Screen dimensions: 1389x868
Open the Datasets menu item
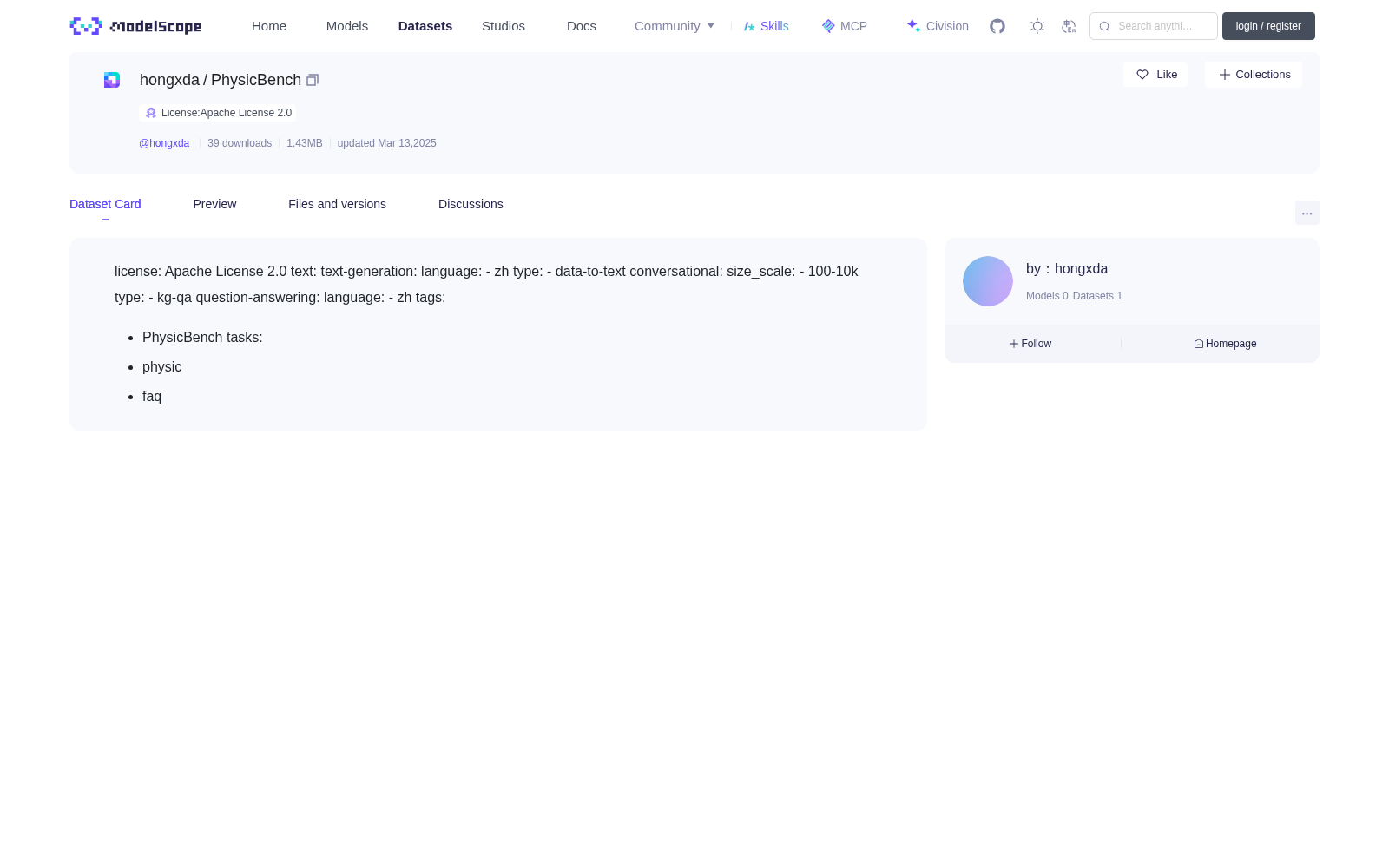pos(425,26)
